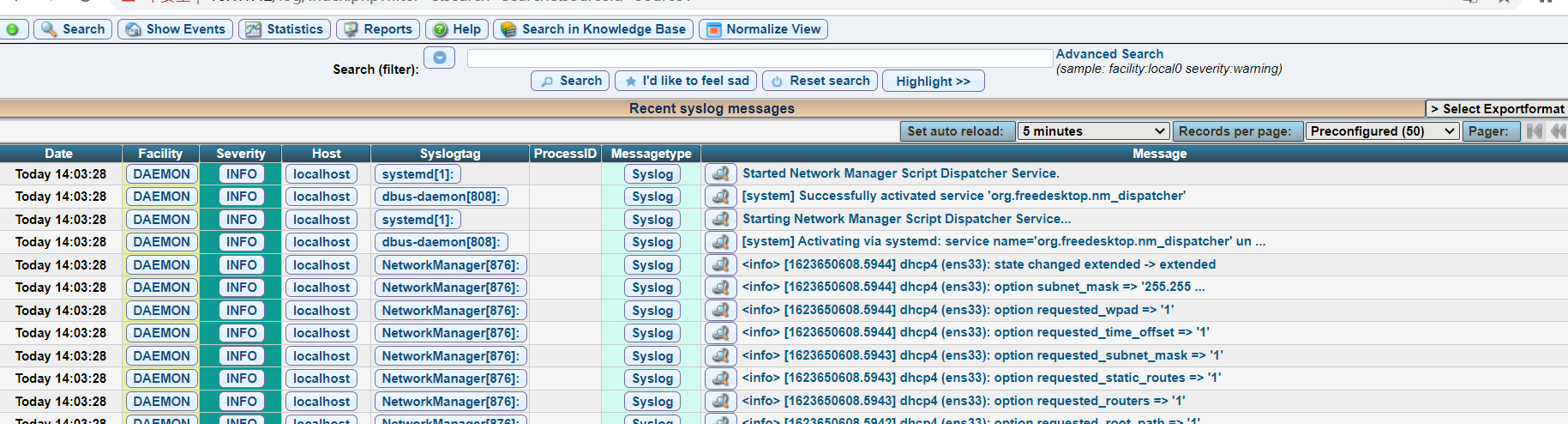
Task: Open Search from top menu
Action: point(73,29)
